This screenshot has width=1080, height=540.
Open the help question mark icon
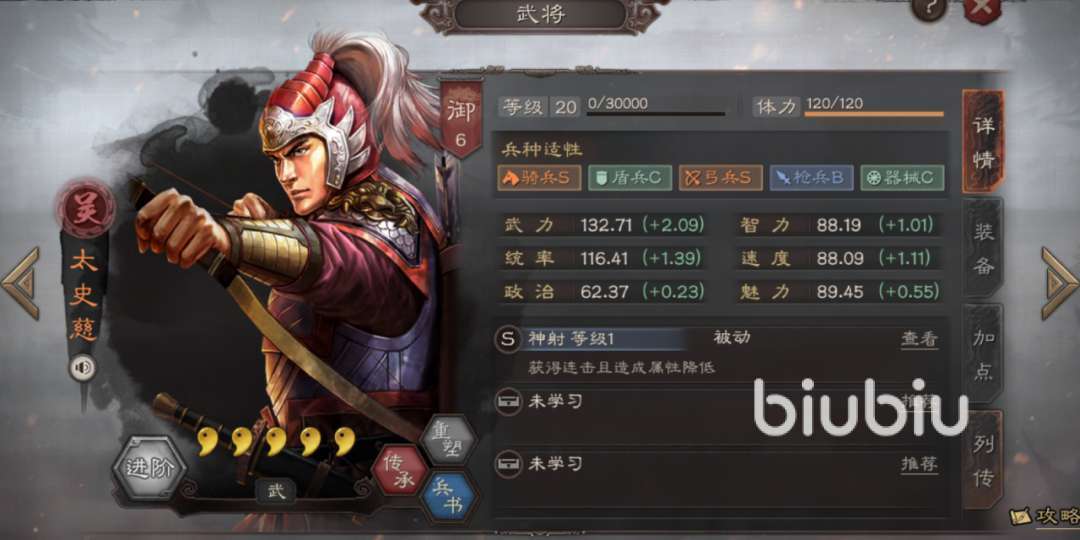[x=929, y=8]
